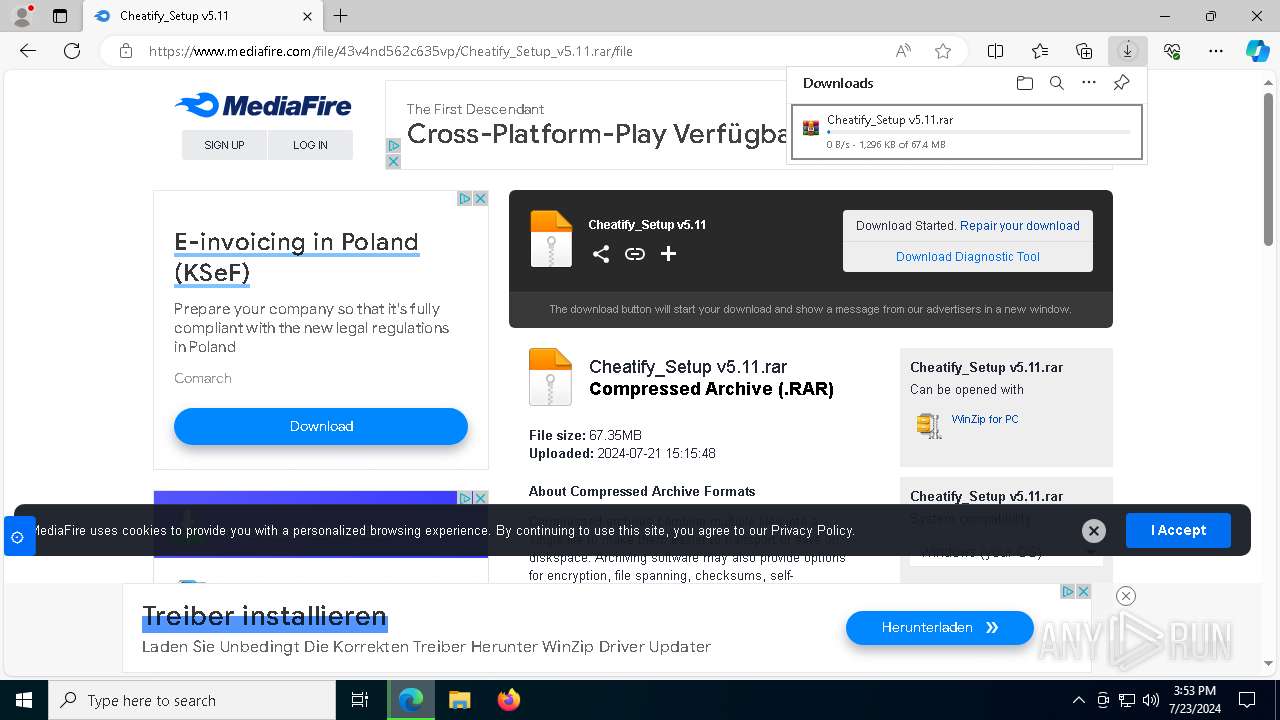Copy link for Cheatify_Setup file
The image size is (1280, 720).
(x=635, y=254)
